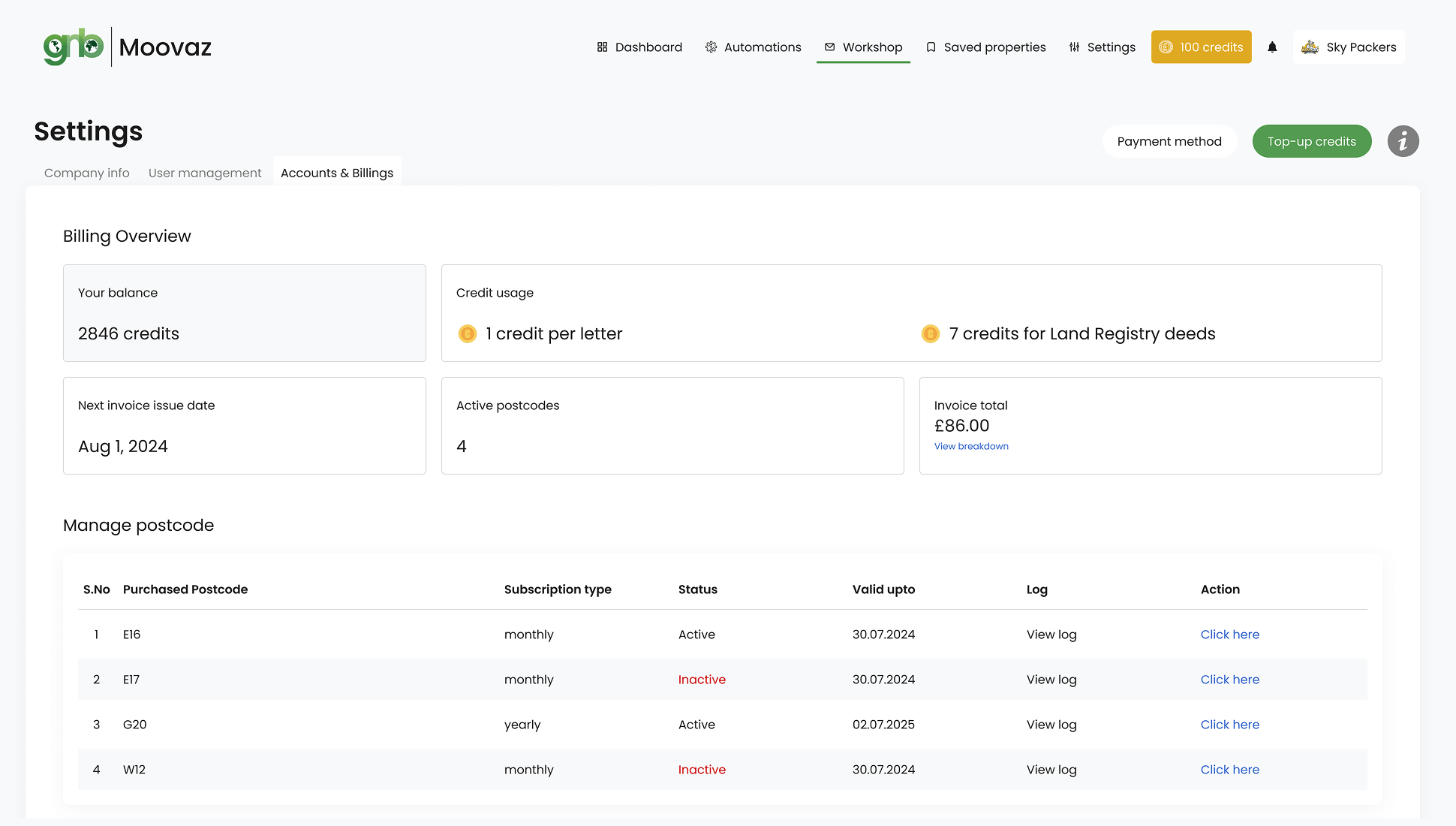Click the Automations gear icon
The width and height of the screenshot is (1456, 826).
click(711, 47)
